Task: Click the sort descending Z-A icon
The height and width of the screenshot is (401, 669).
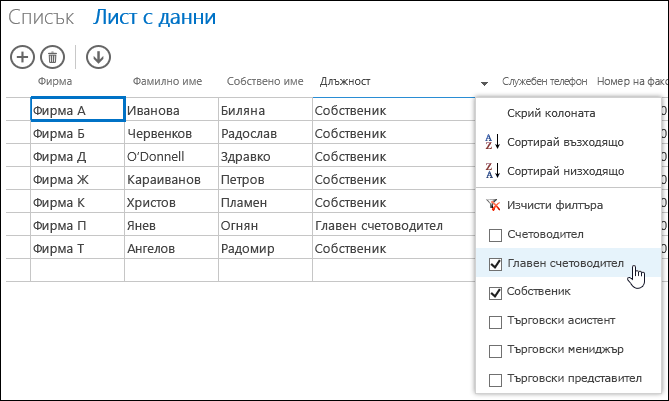Action: 492,171
